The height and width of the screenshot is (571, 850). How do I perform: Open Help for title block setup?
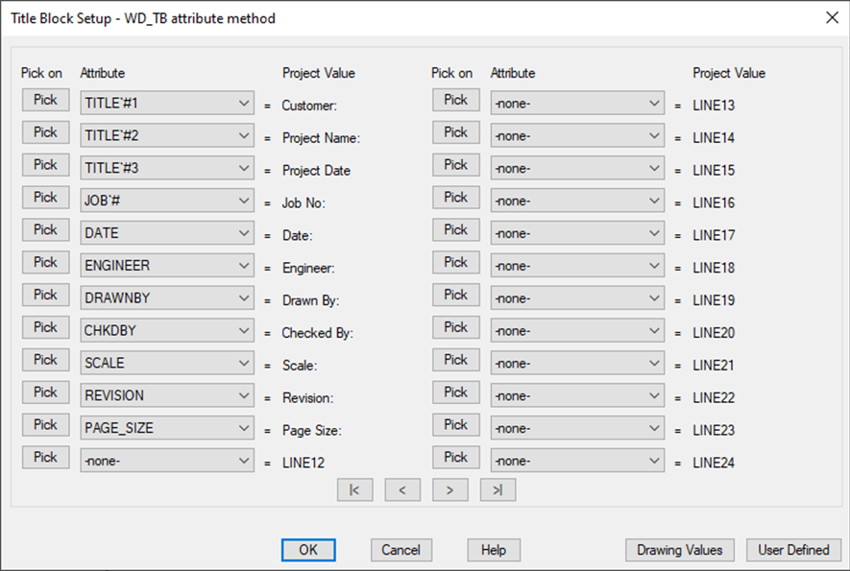coord(494,550)
